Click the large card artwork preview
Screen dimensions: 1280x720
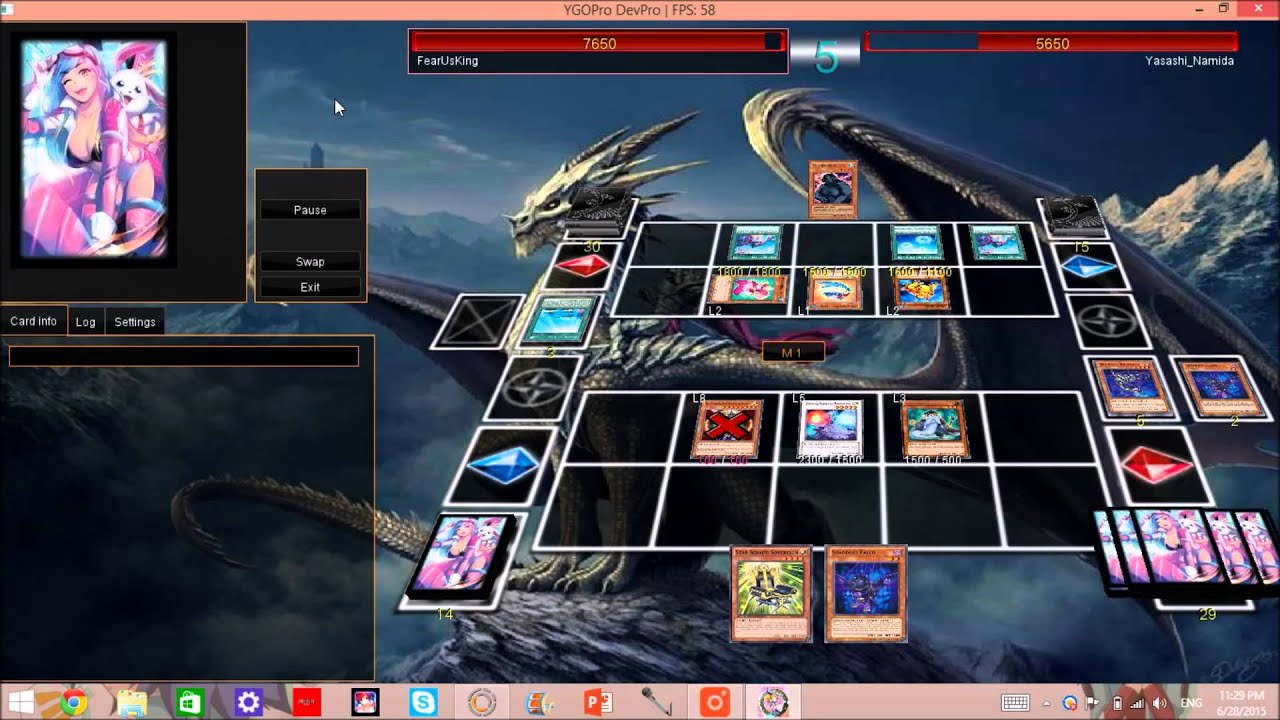click(x=94, y=149)
